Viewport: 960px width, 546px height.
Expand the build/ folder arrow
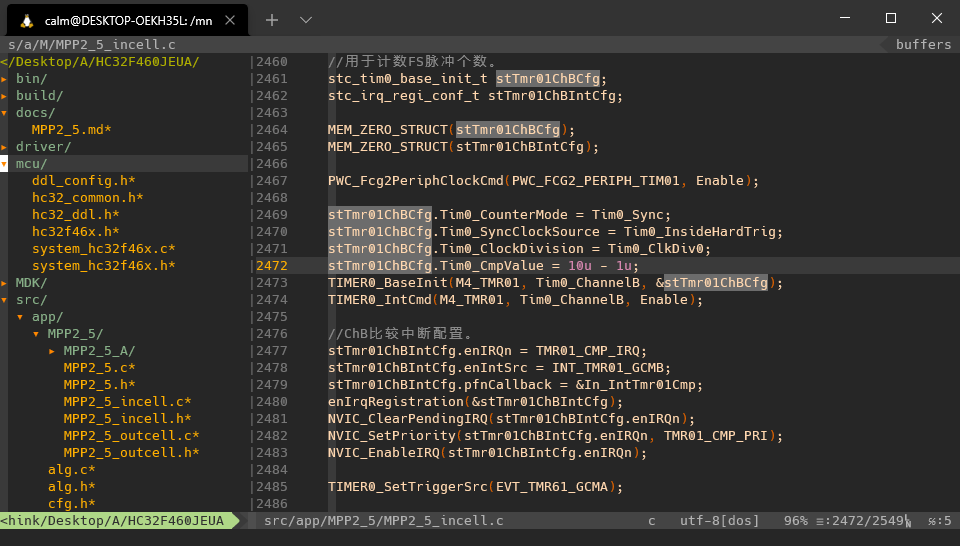[x=4, y=96]
